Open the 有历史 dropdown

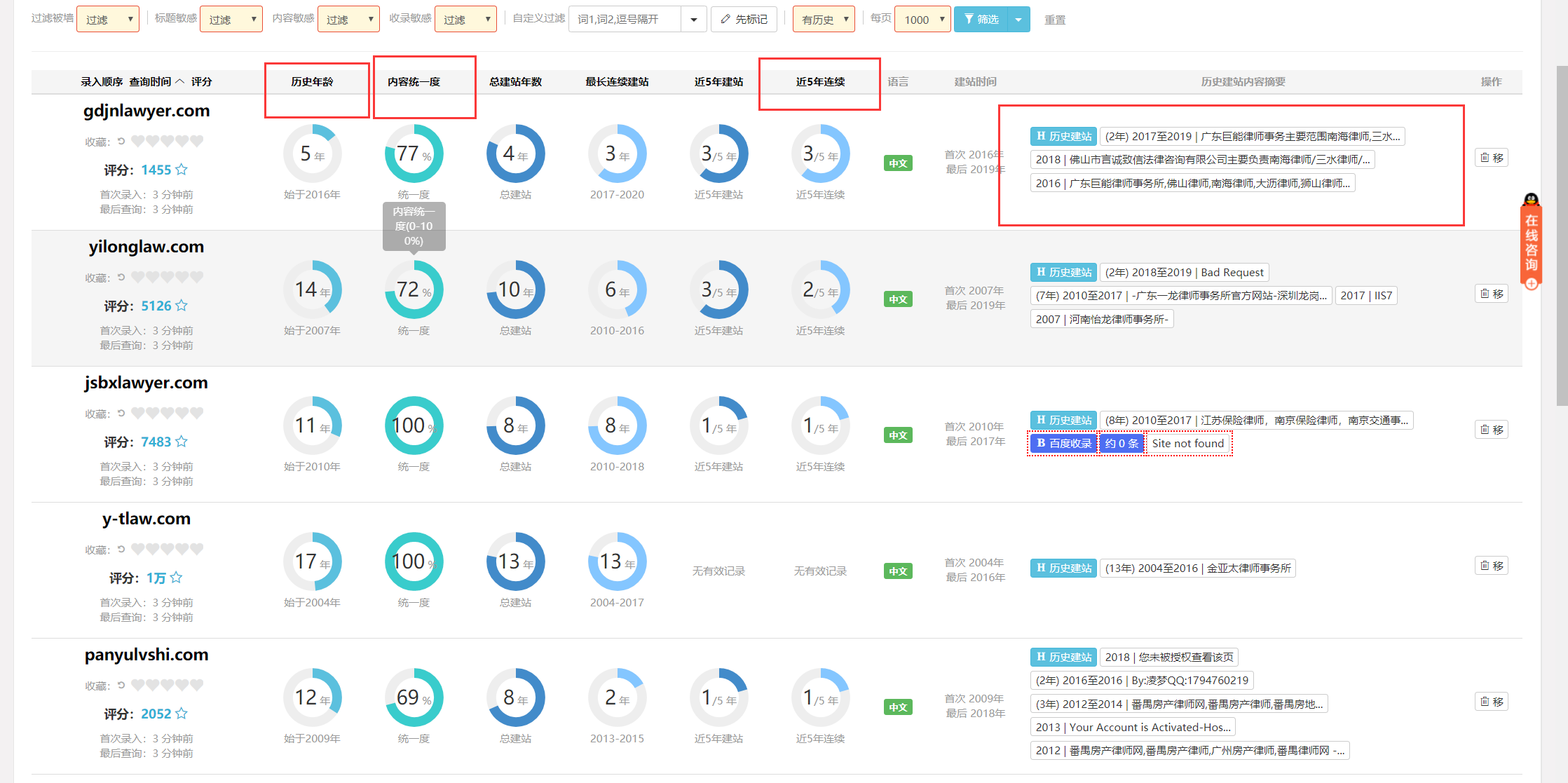click(x=824, y=20)
